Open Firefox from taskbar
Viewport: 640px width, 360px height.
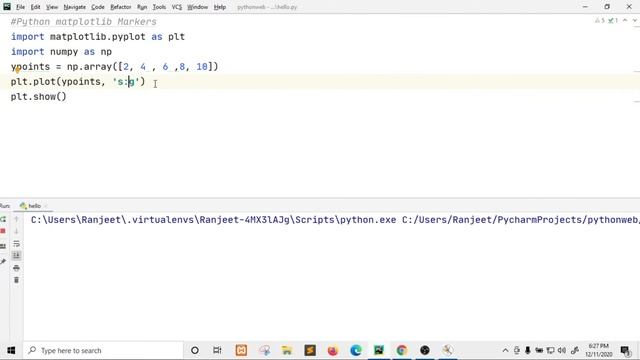click(333, 350)
